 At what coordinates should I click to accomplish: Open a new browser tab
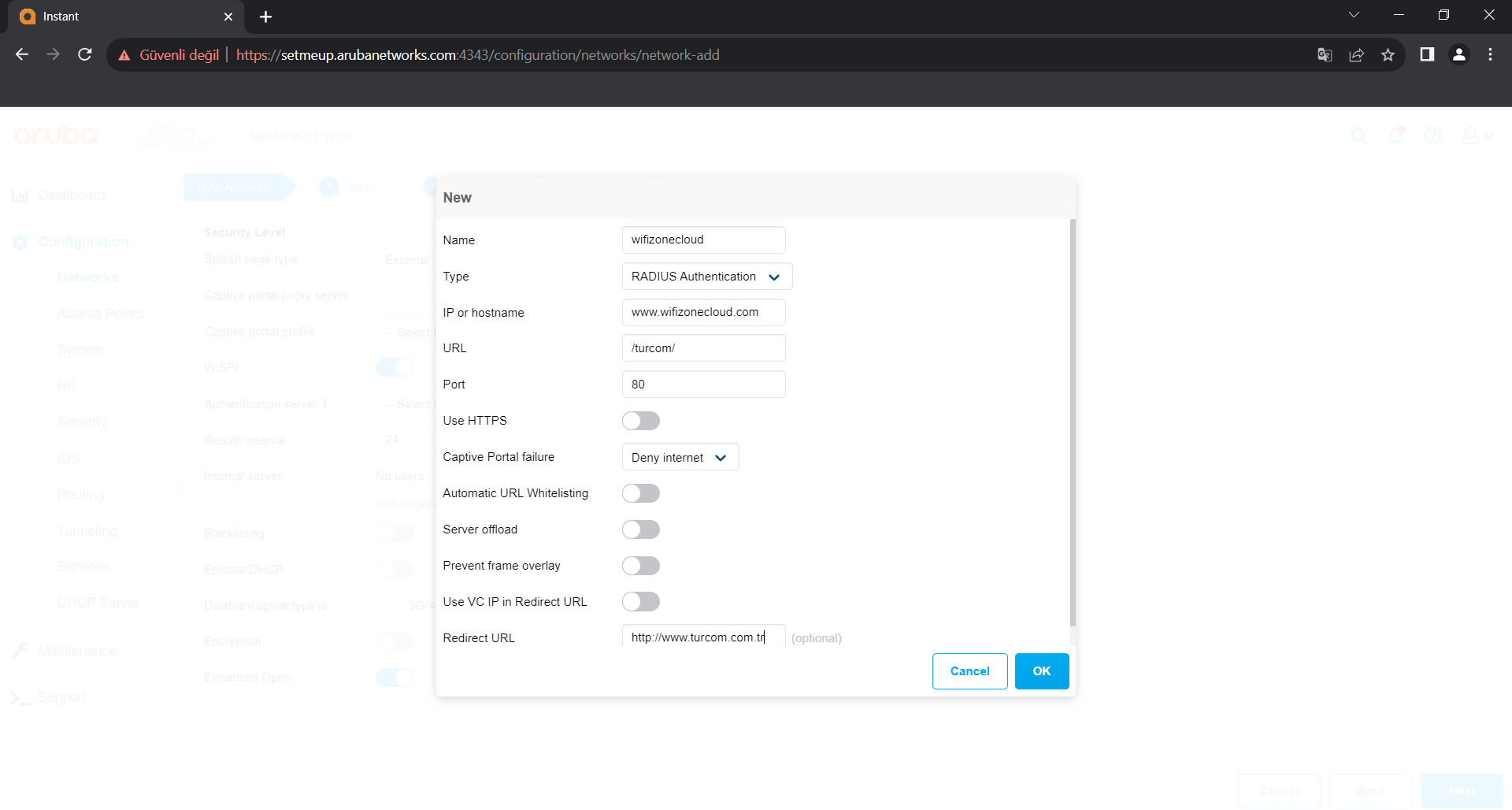[266, 17]
